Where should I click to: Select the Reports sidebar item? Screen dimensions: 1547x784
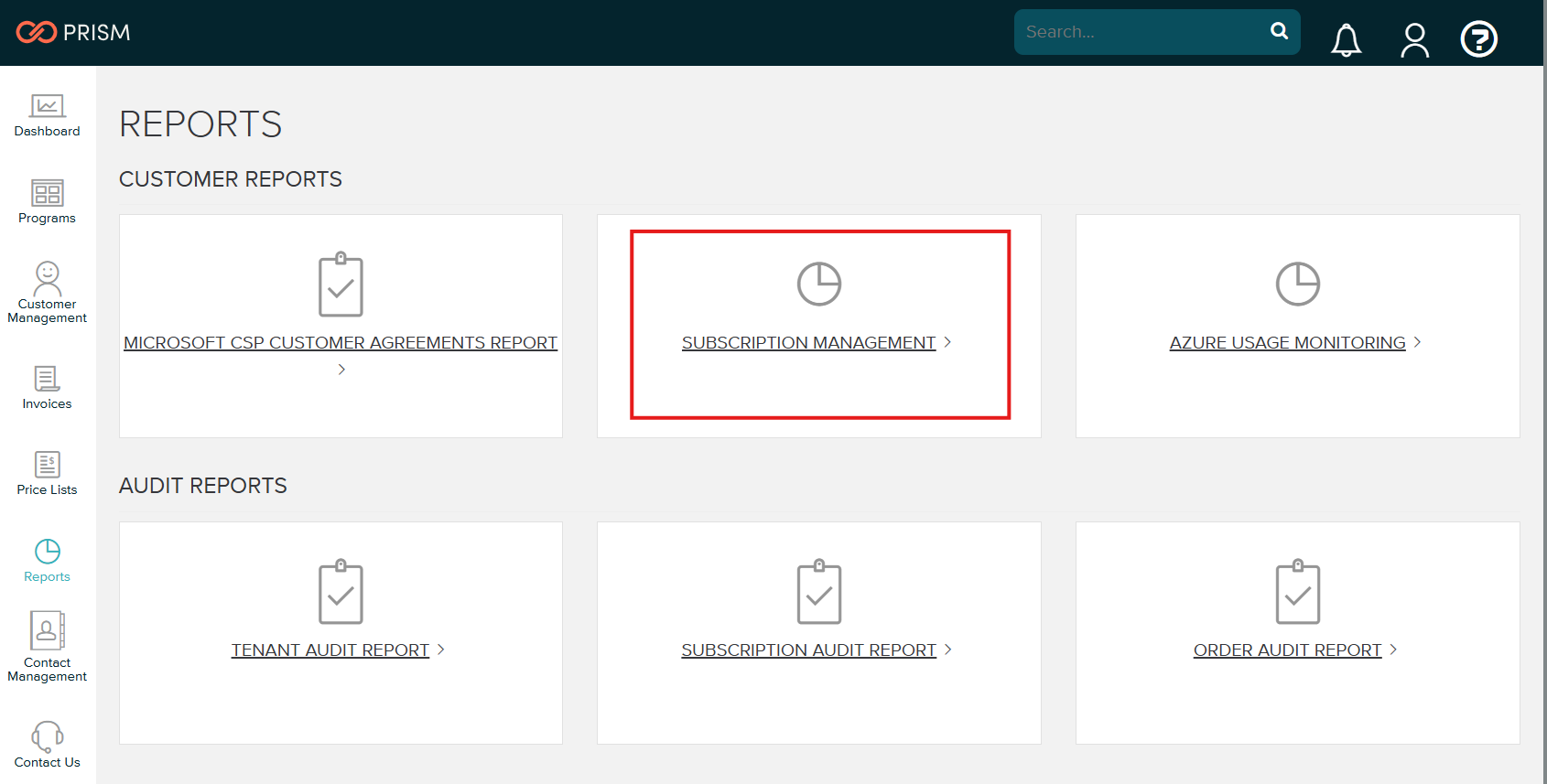tap(47, 561)
